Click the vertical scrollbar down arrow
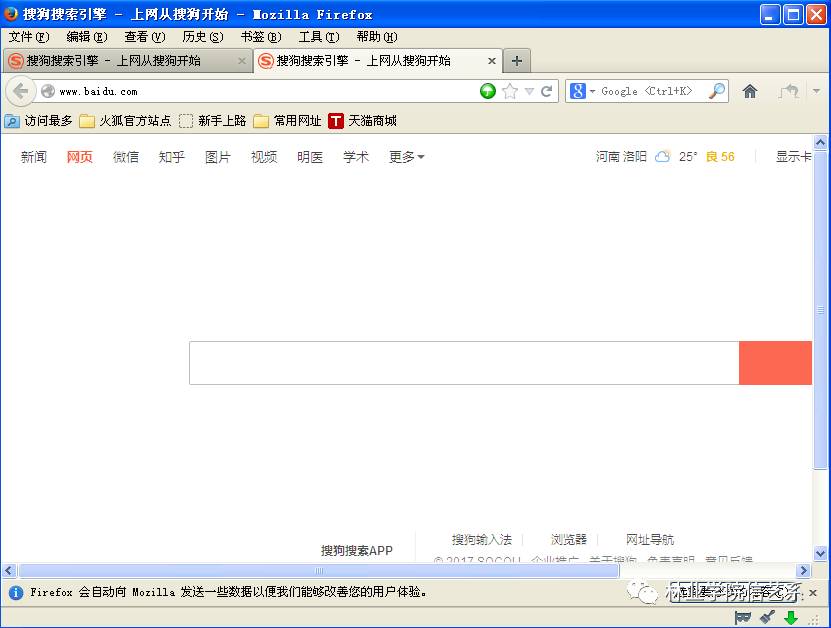 pyautogui.click(x=820, y=554)
